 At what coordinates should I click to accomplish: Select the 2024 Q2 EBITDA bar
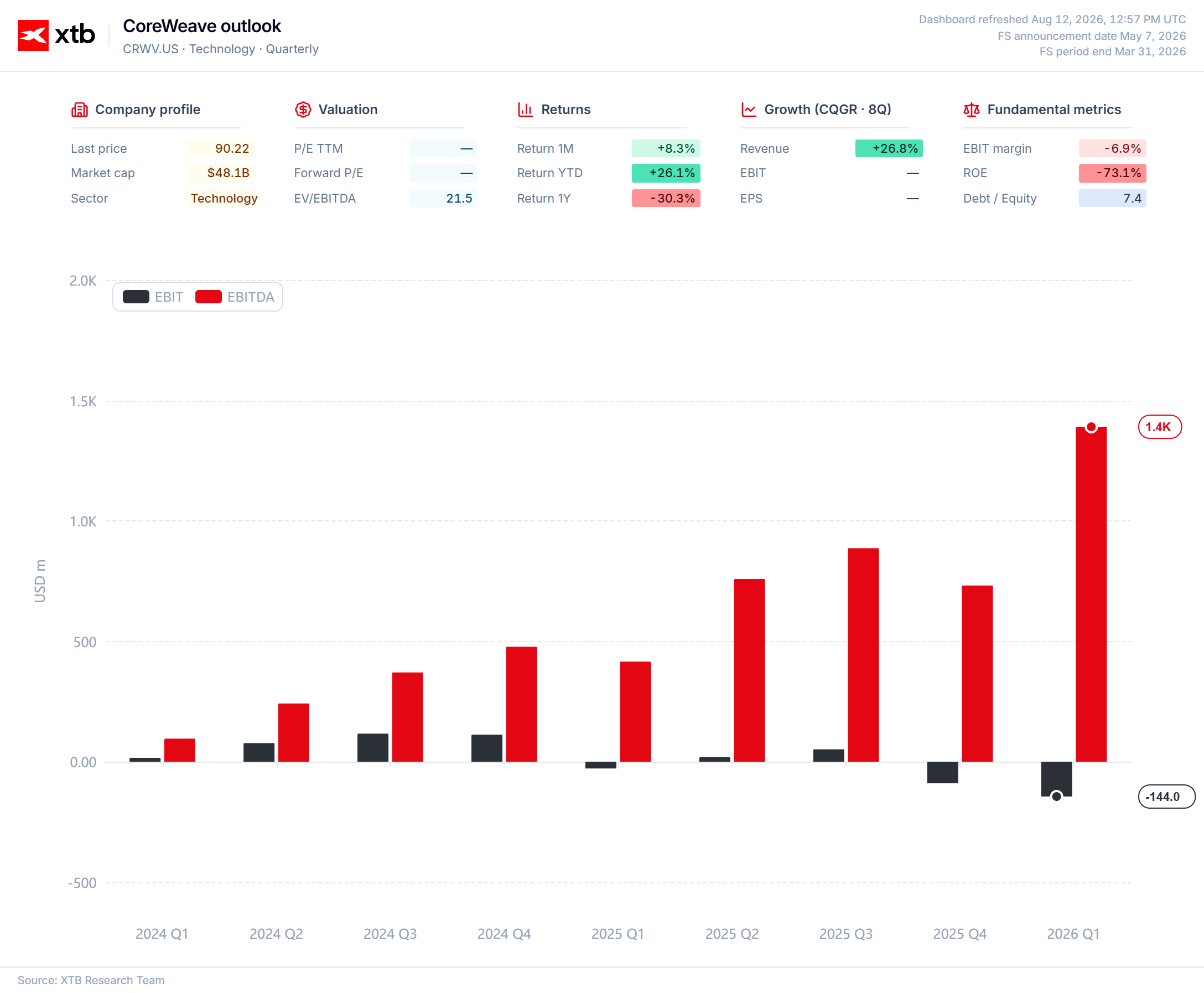pyautogui.click(x=294, y=733)
